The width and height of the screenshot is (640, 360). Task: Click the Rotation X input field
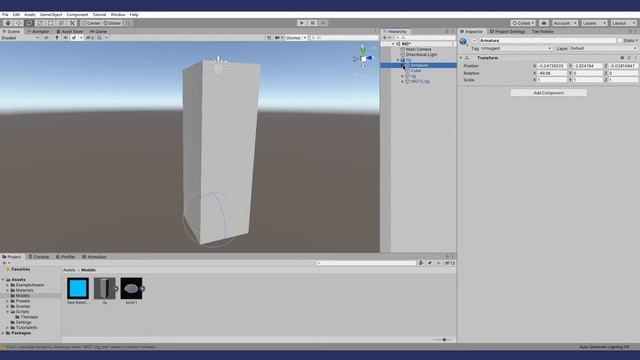(x=552, y=73)
